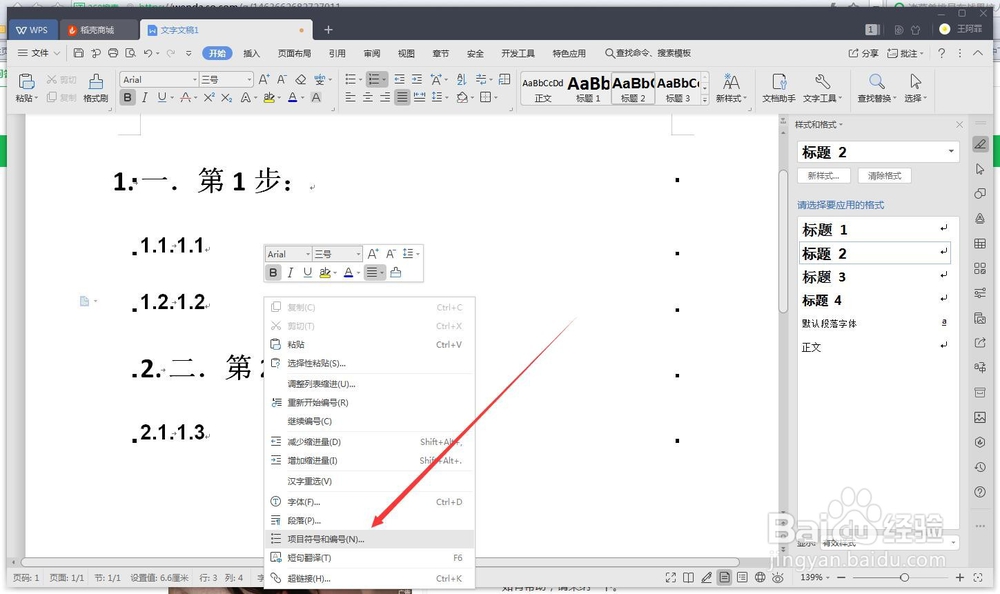Click the highlight color icon
The height and width of the screenshot is (594, 1000).
pyautogui.click(x=269, y=98)
